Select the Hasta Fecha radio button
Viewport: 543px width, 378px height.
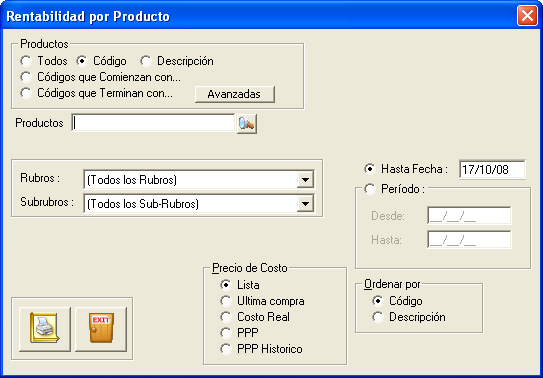point(370,169)
